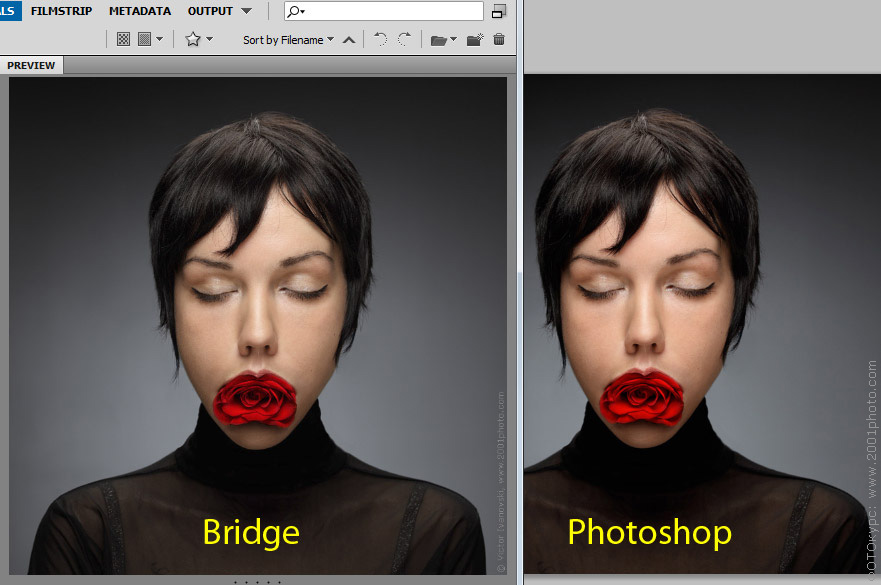This screenshot has height=585, width=881.
Task: Switch to the METADATA workspace
Action: (x=140, y=11)
